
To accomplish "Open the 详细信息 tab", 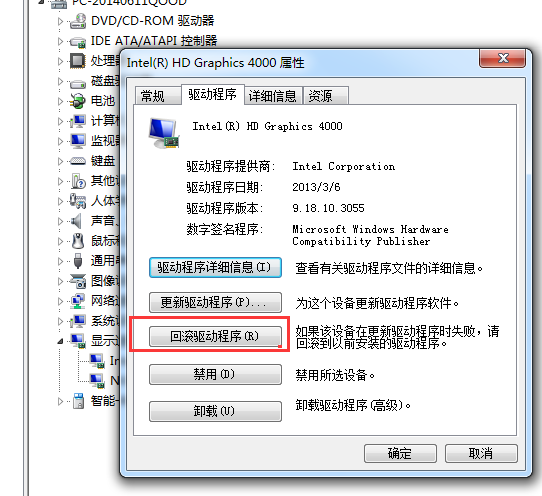I will 273,96.
